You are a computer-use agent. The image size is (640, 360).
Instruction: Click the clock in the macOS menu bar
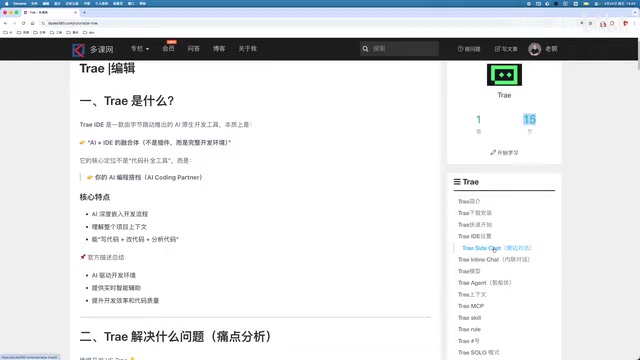(621, 3)
